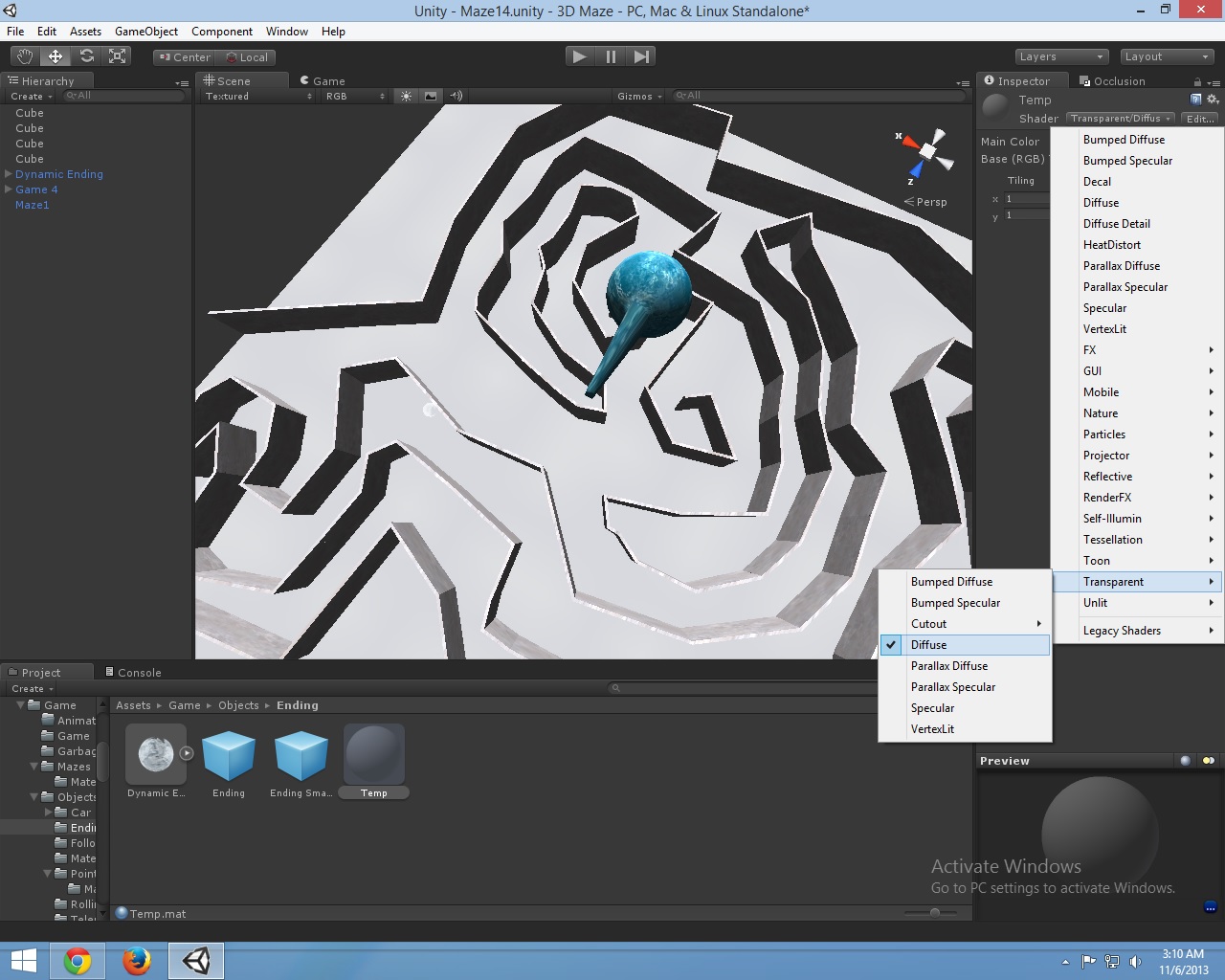1225x980 pixels.
Task: Open the material help book icon
Action: click(x=1196, y=99)
